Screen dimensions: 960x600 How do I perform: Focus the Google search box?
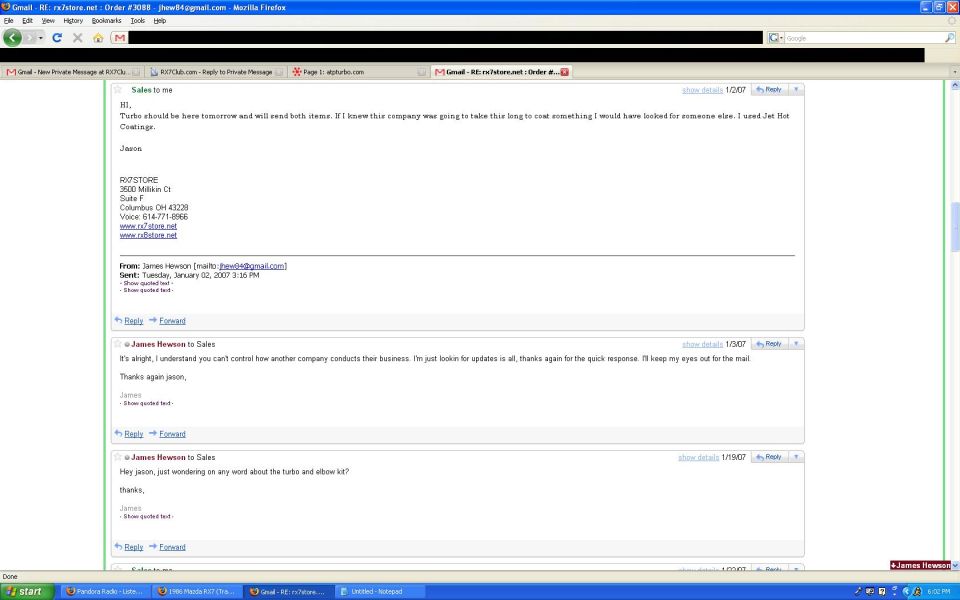[x=863, y=38]
